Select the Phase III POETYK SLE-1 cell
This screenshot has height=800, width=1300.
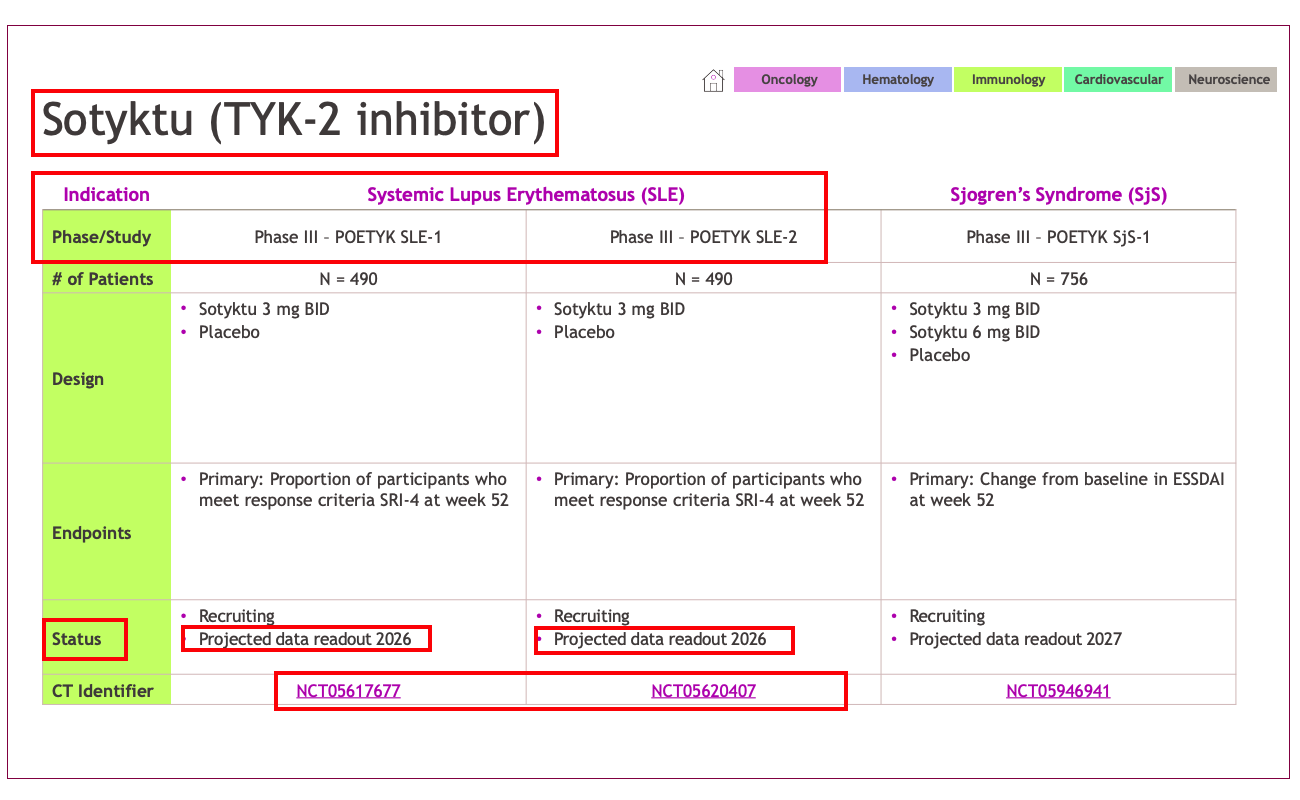(x=348, y=237)
